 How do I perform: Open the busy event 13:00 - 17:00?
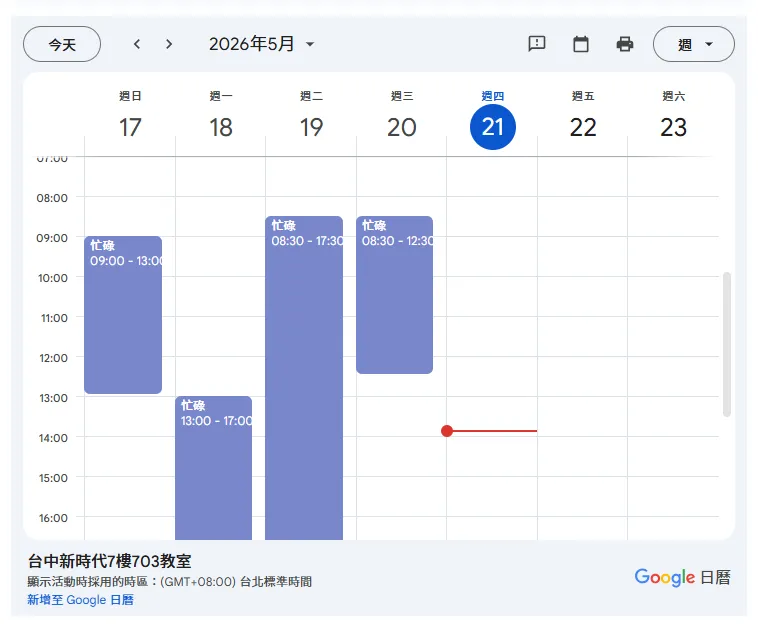point(213,468)
